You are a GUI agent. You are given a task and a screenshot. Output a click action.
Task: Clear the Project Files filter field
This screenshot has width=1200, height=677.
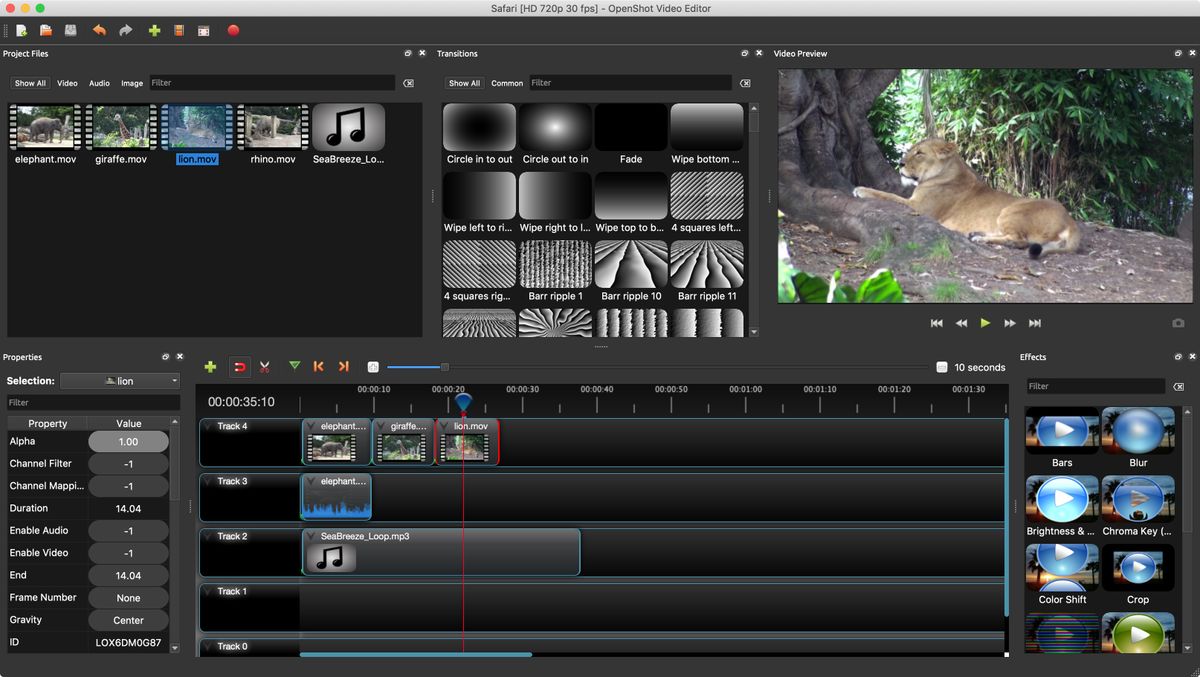408,83
